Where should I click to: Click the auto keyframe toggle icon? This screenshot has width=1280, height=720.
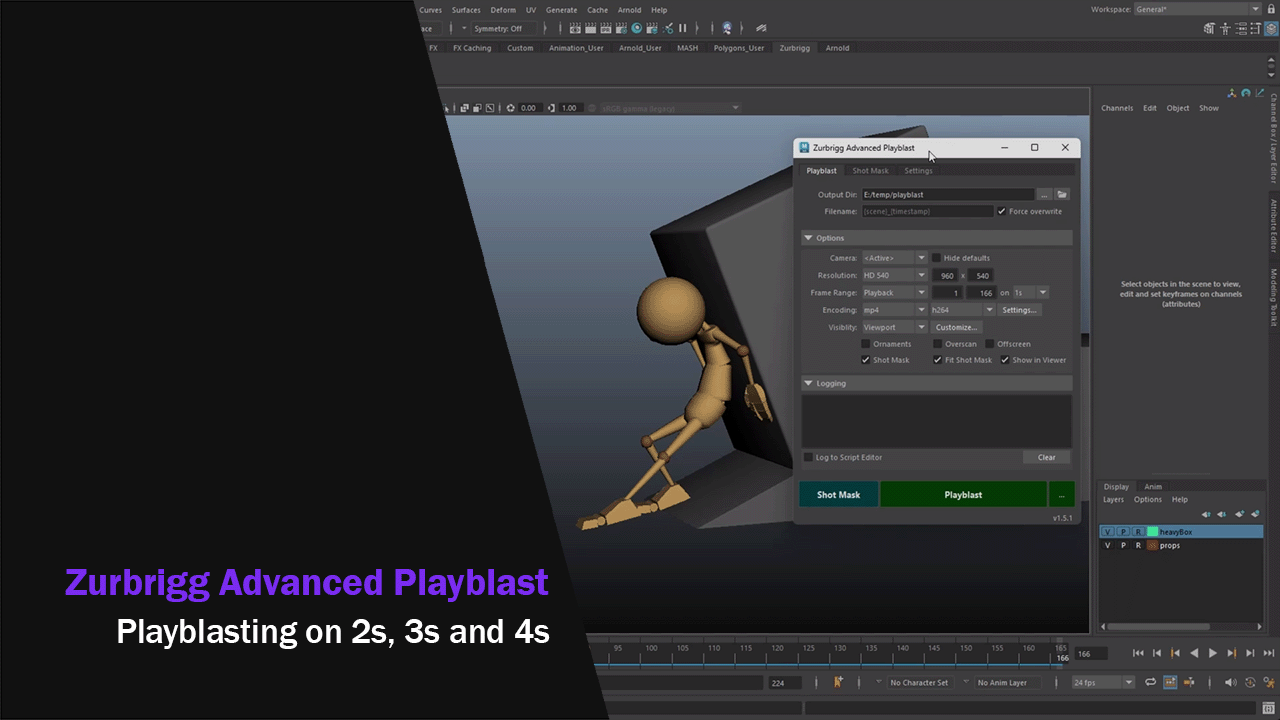pyautogui.click(x=1251, y=683)
